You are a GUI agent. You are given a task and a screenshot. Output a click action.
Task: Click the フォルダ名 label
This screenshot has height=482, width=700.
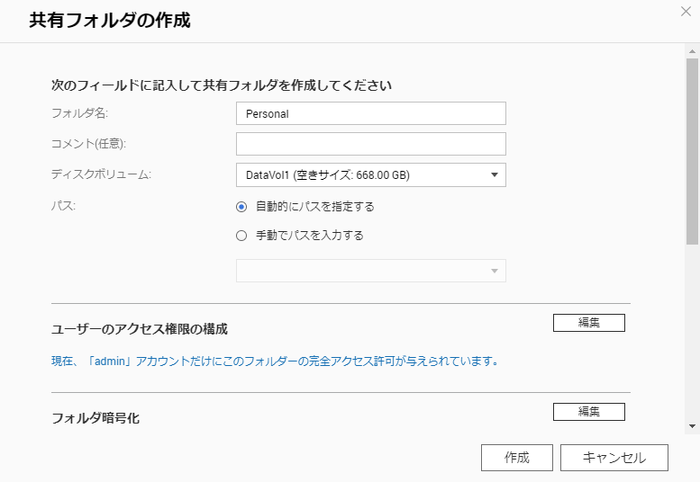coord(80,113)
